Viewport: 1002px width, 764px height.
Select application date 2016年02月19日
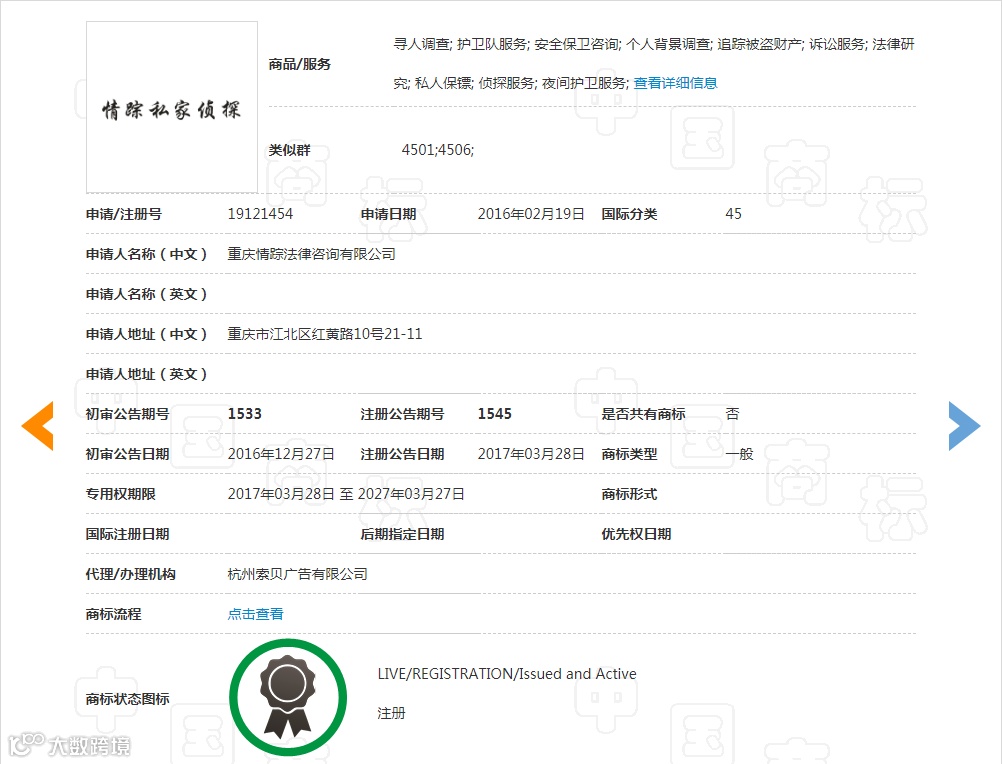pos(531,214)
